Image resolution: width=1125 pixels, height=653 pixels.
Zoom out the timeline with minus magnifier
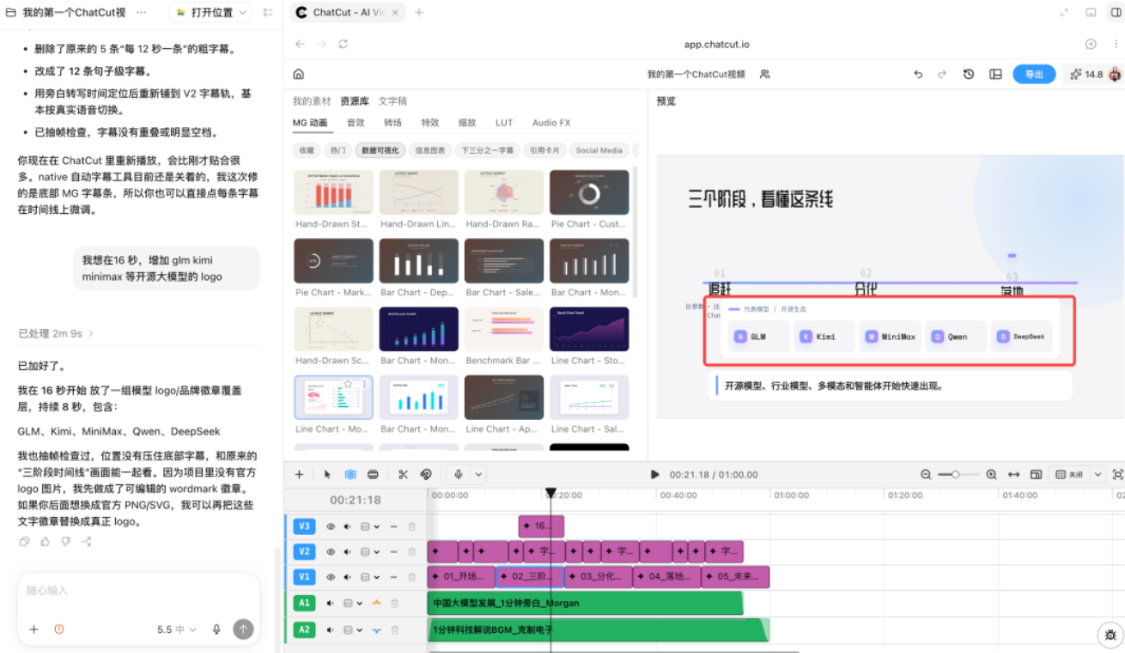[x=926, y=474]
